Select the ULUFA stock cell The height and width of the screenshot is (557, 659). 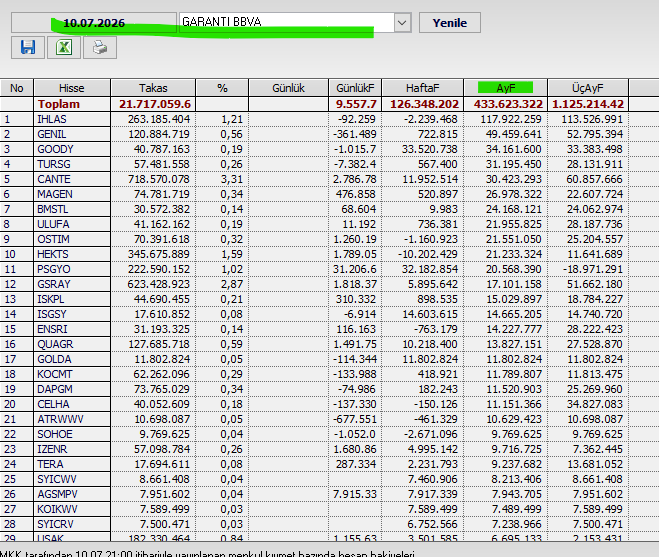point(72,224)
